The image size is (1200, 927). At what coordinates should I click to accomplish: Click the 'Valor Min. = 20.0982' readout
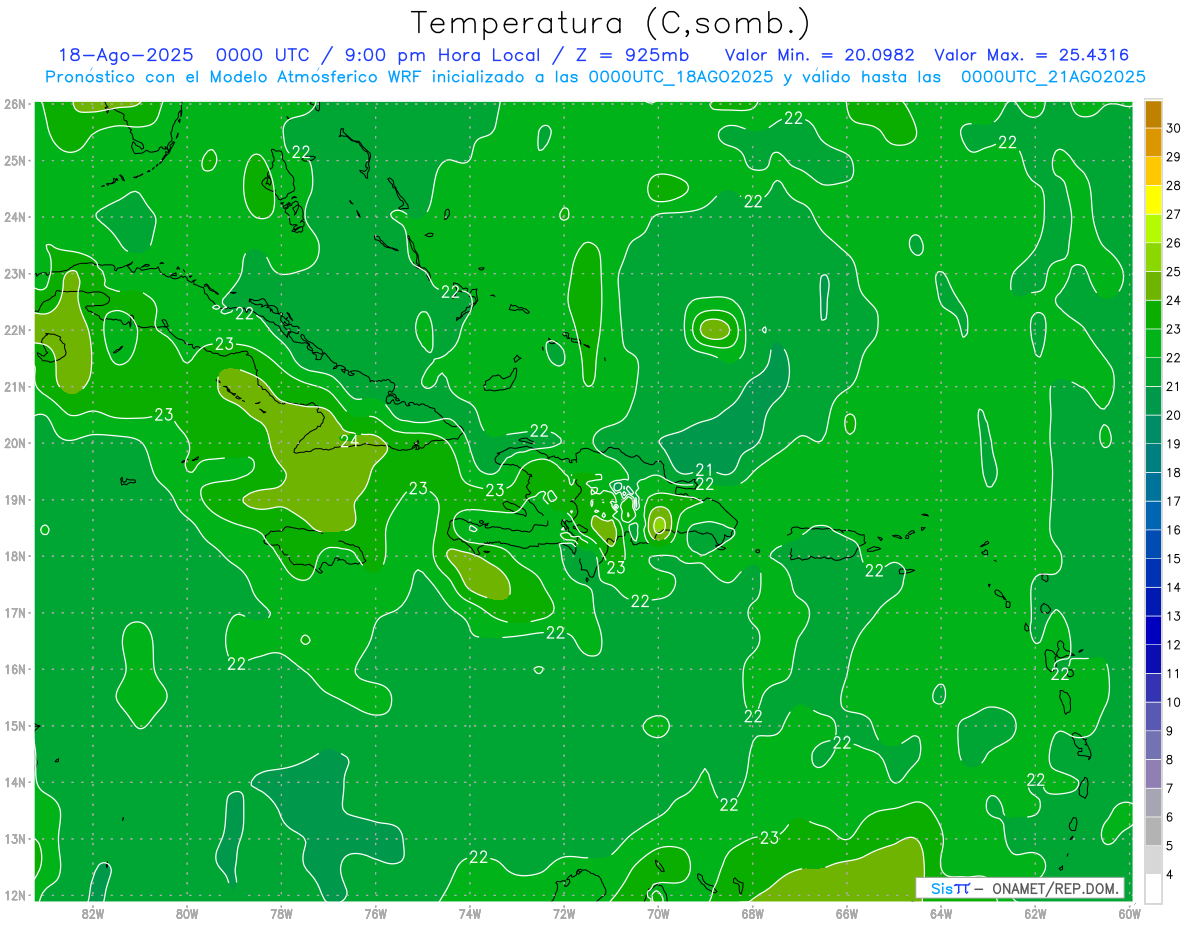tap(819, 55)
